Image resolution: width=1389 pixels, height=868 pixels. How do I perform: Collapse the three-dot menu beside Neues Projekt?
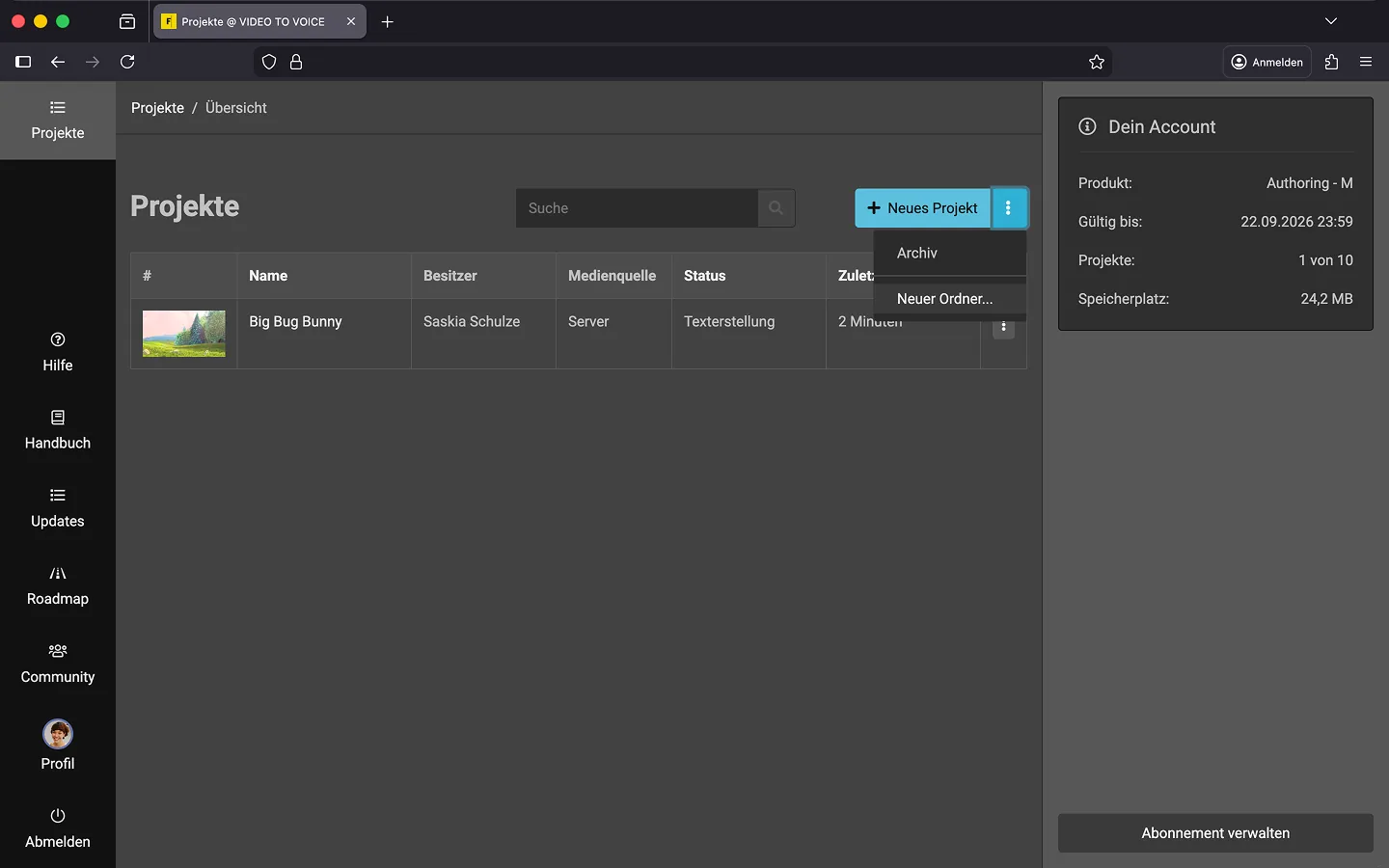coord(1008,208)
